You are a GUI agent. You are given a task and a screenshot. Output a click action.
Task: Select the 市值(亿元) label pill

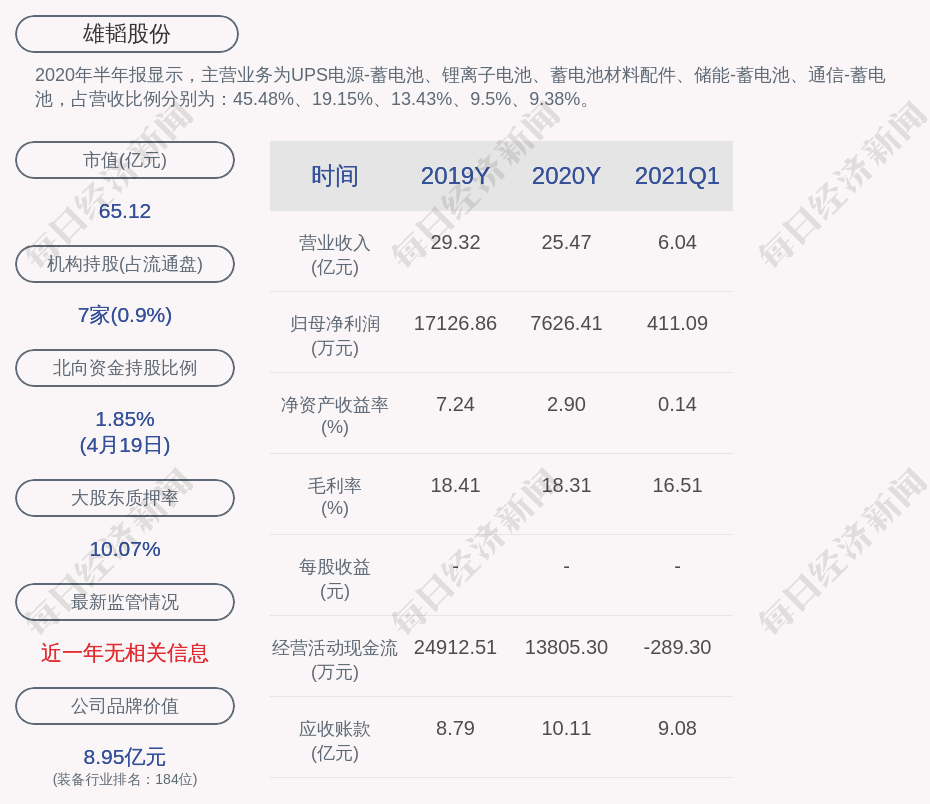(125, 160)
